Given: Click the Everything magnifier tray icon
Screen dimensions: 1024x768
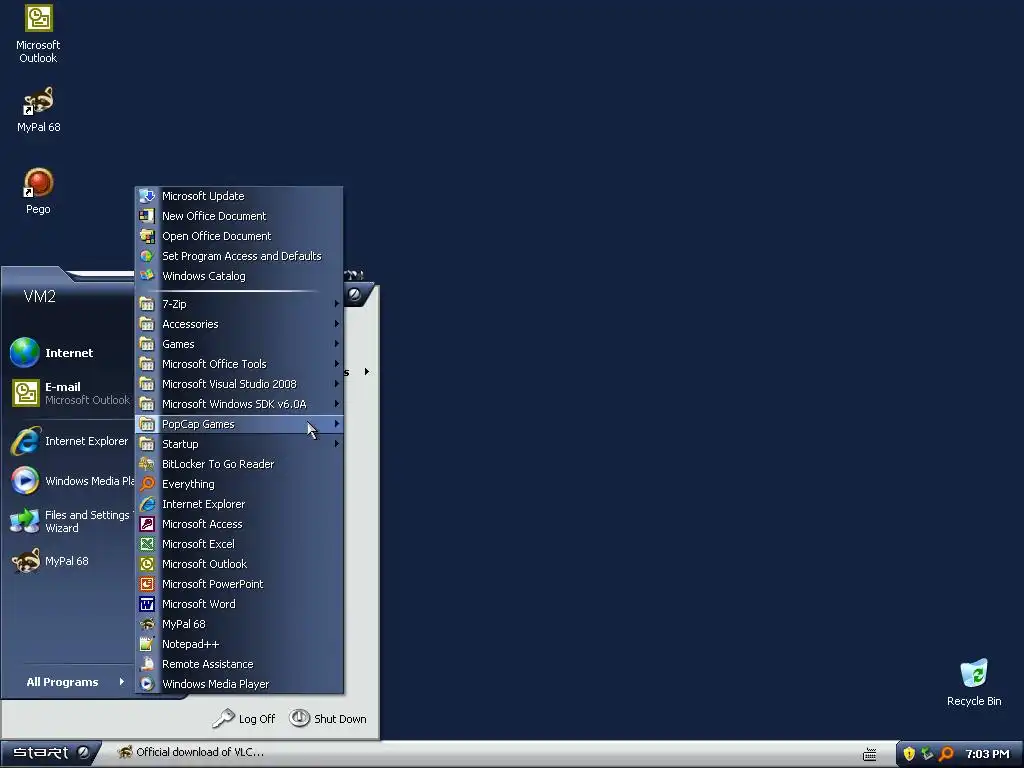Looking at the screenshot, I should 946,754.
